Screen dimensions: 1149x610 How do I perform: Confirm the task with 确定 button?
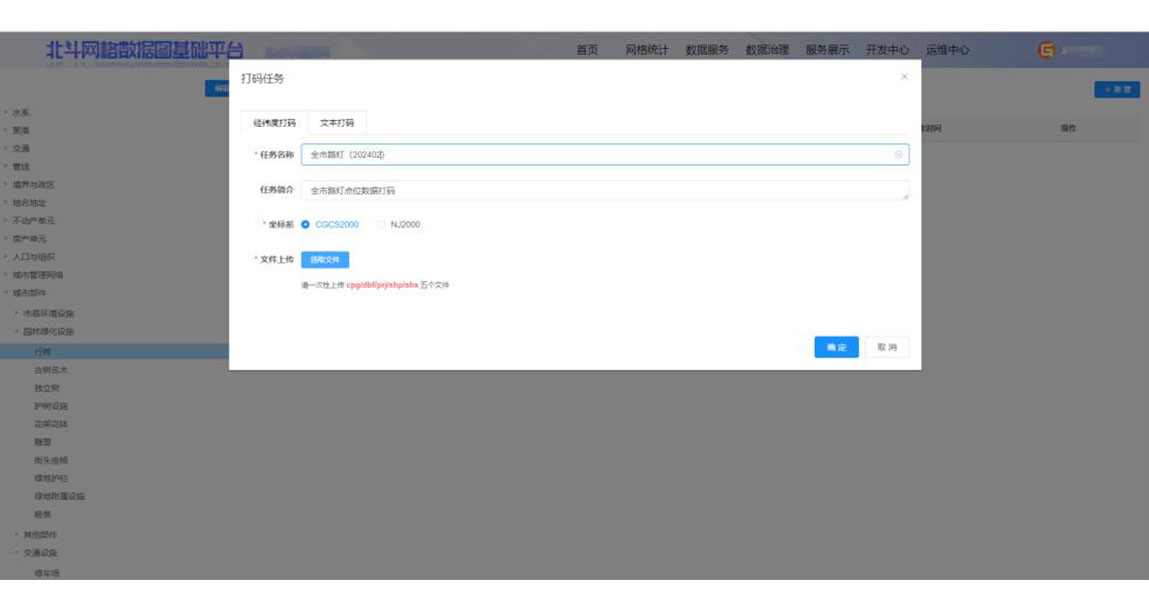[x=836, y=347]
